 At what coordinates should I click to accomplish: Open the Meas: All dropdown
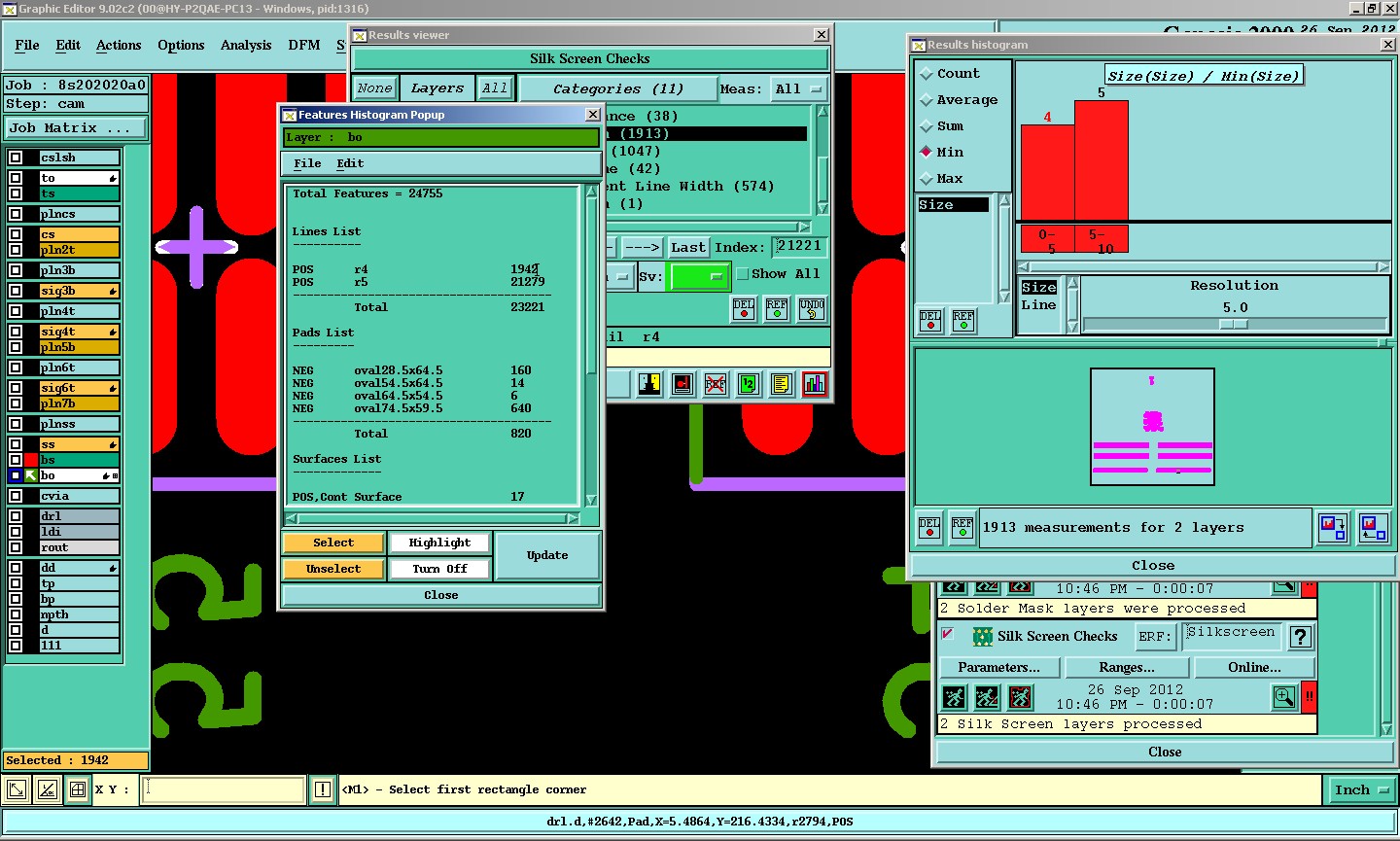pyautogui.click(x=799, y=89)
